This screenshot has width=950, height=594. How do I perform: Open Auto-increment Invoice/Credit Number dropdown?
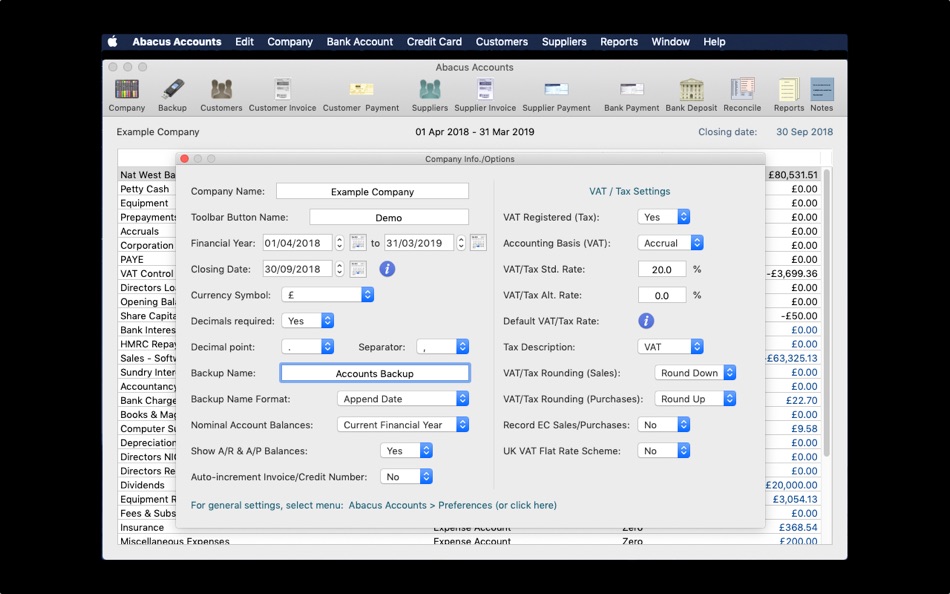click(407, 477)
